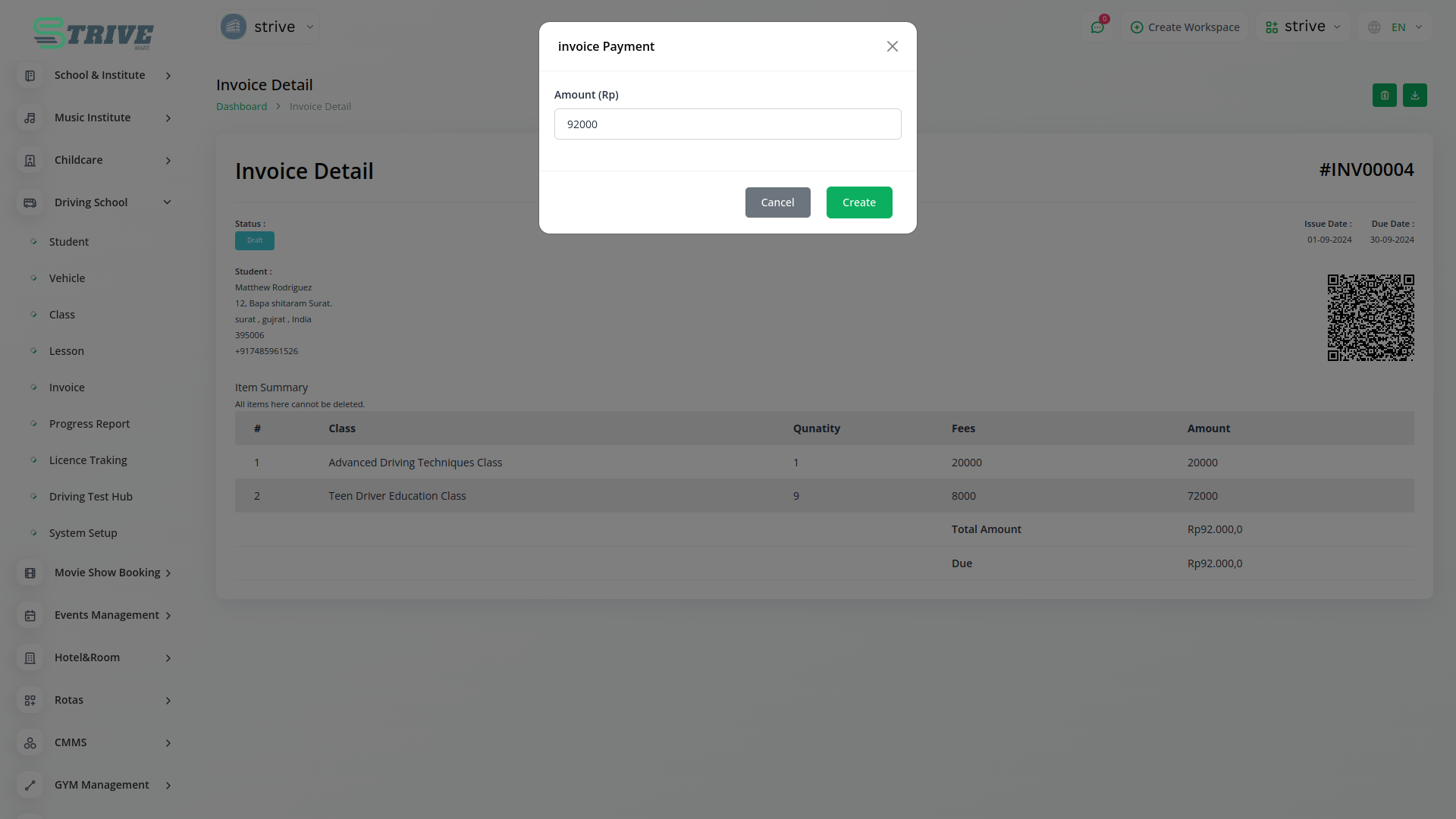Click the Music Institute note icon

tap(30, 118)
